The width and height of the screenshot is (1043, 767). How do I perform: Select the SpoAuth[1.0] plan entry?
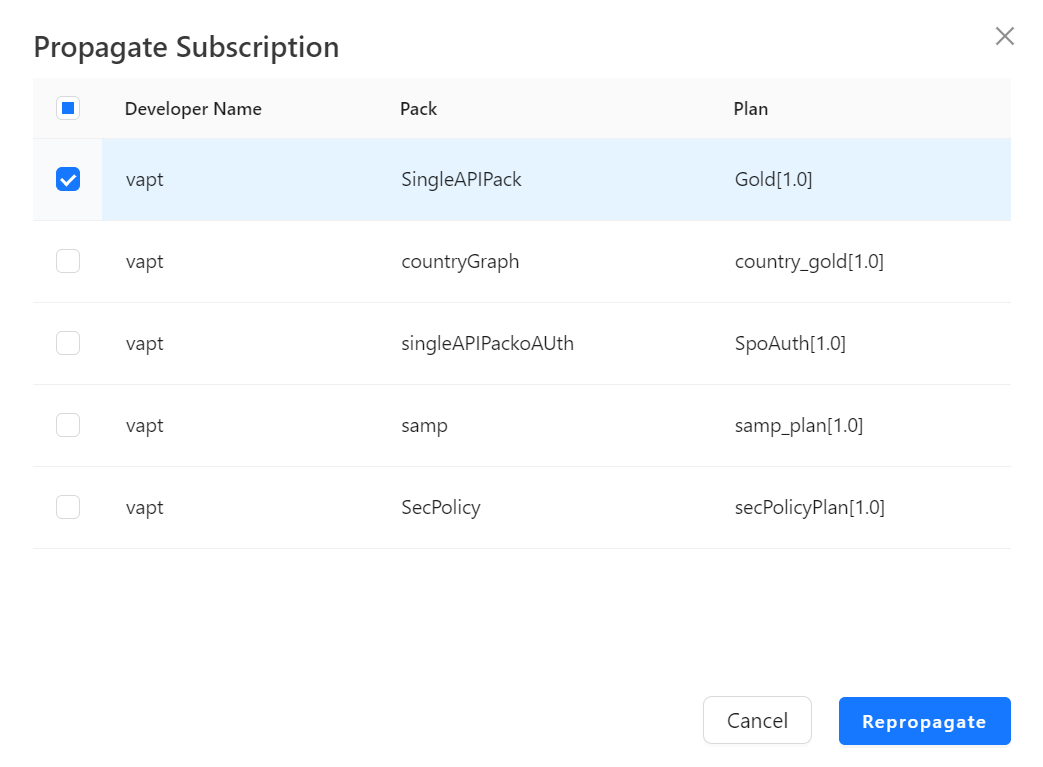[789, 344]
